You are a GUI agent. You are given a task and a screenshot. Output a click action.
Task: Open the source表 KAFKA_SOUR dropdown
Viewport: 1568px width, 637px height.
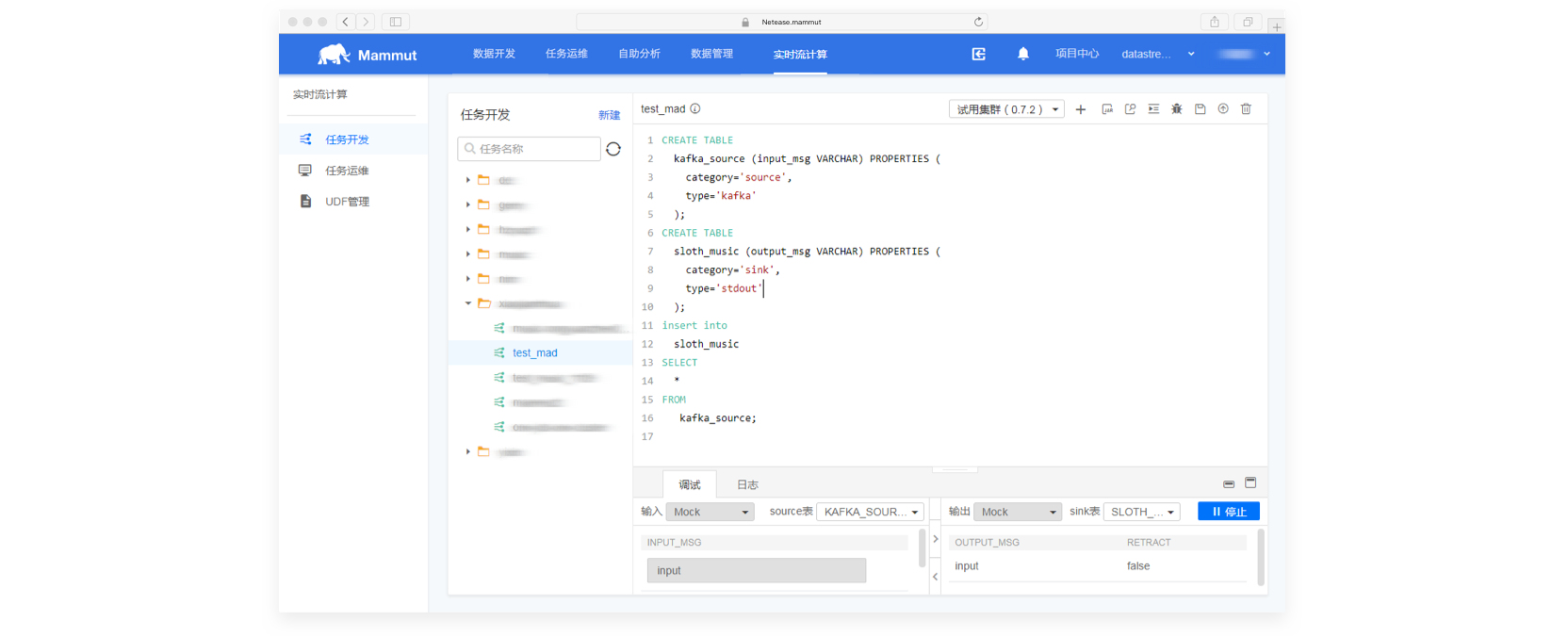click(870, 512)
